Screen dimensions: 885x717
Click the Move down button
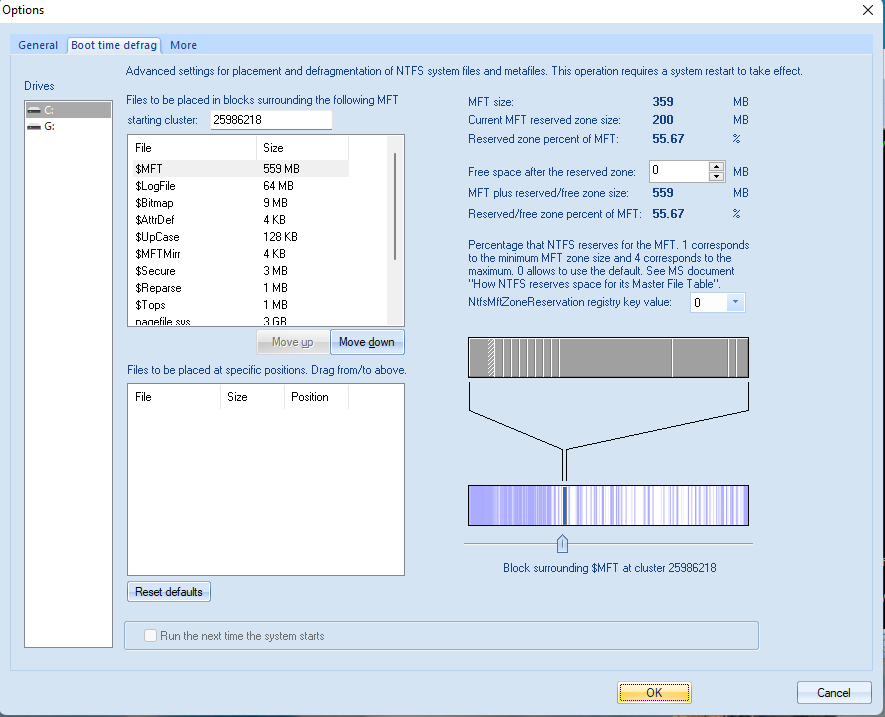(x=366, y=342)
